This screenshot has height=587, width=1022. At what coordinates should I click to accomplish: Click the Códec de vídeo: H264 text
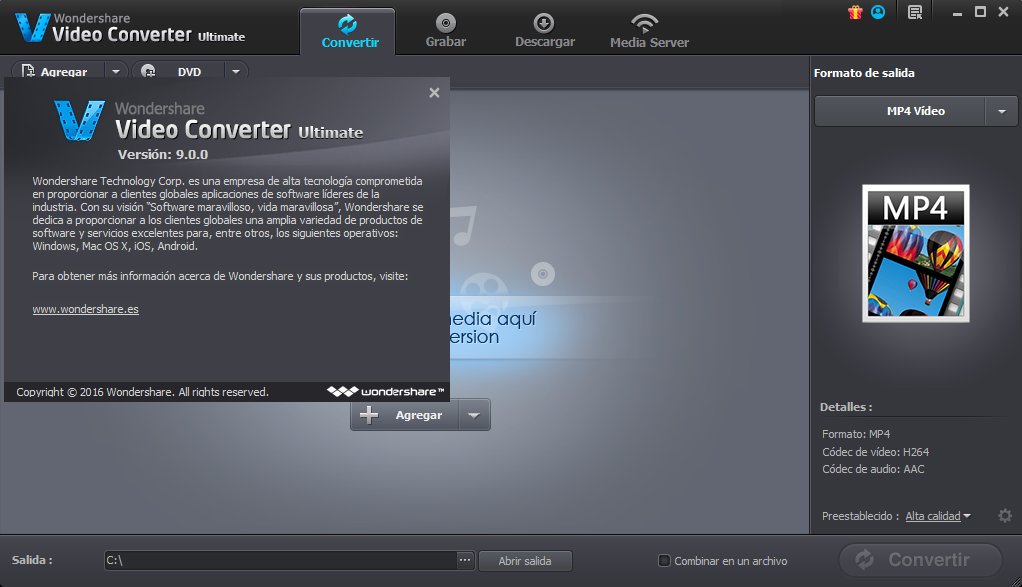point(875,452)
